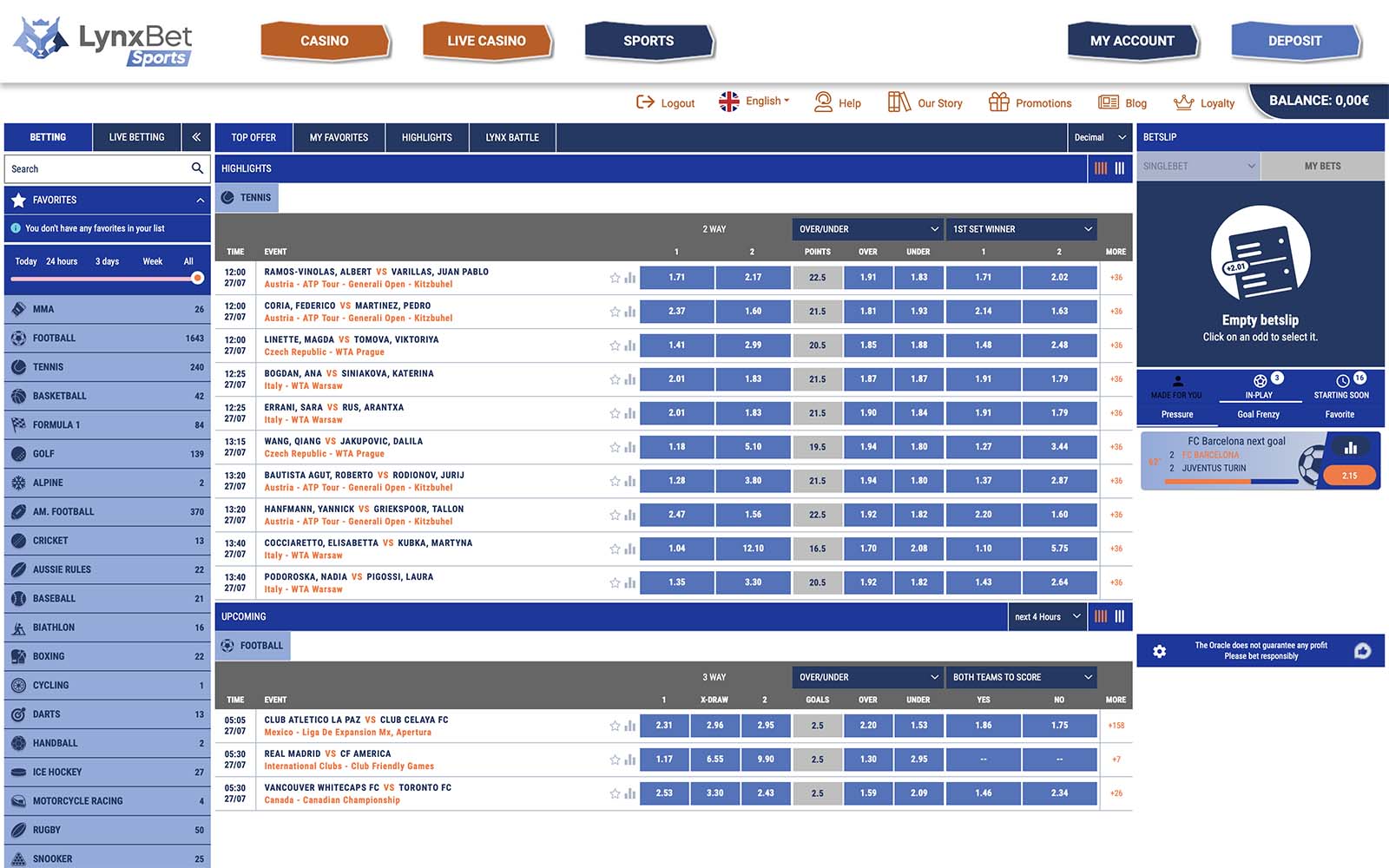Click the Loyalty crown icon
Screen dimensions: 1389x868
pos(1183,102)
